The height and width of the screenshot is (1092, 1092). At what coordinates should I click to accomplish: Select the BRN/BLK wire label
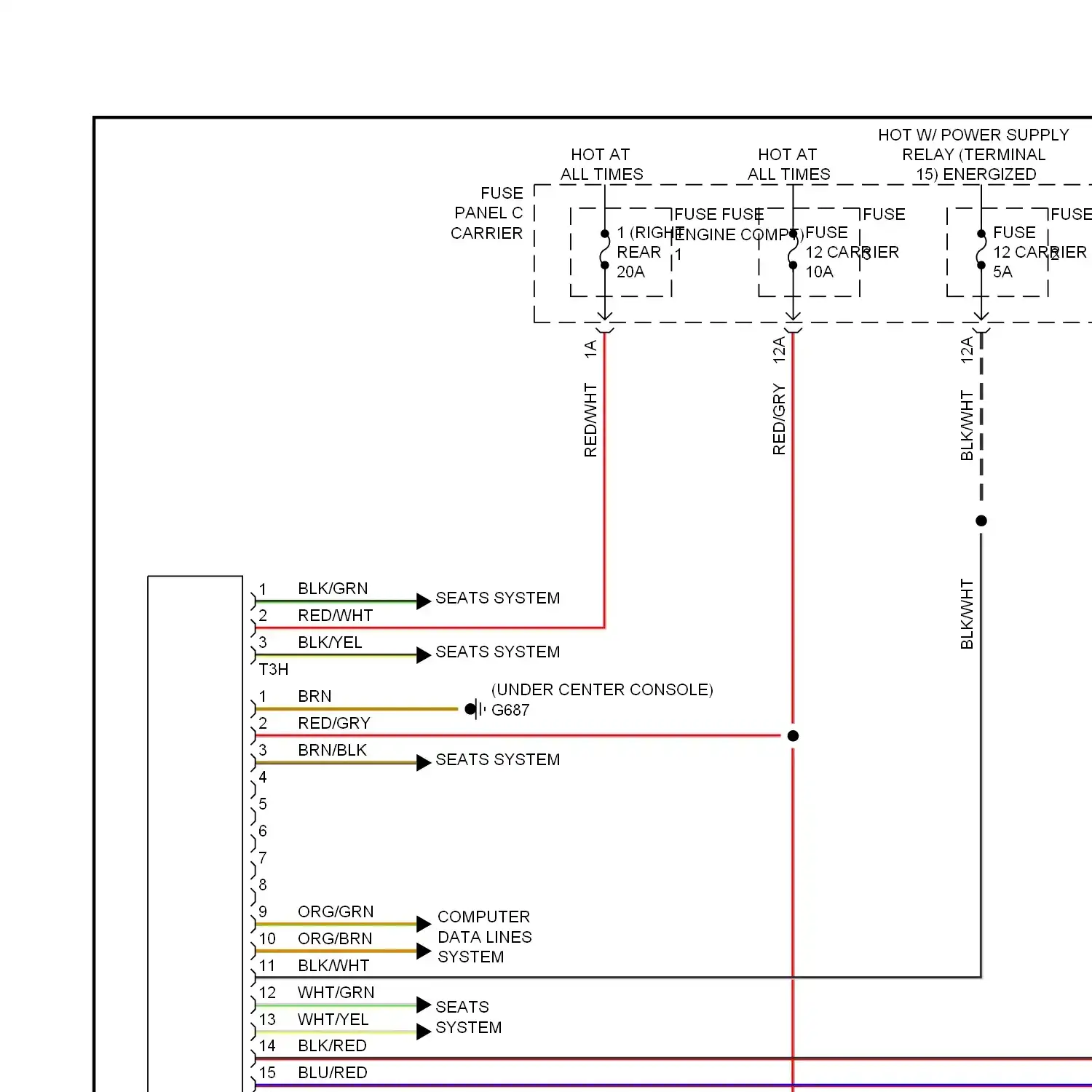click(332, 750)
